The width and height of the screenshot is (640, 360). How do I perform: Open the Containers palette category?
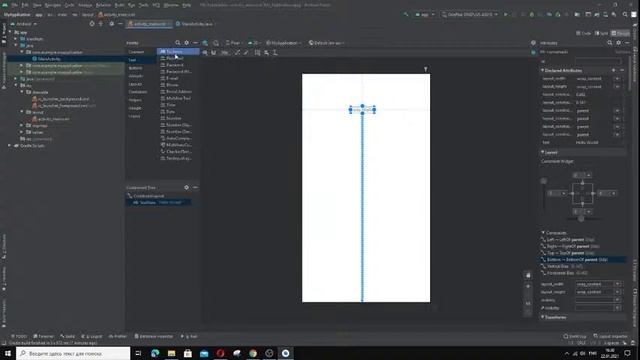tap(138, 92)
